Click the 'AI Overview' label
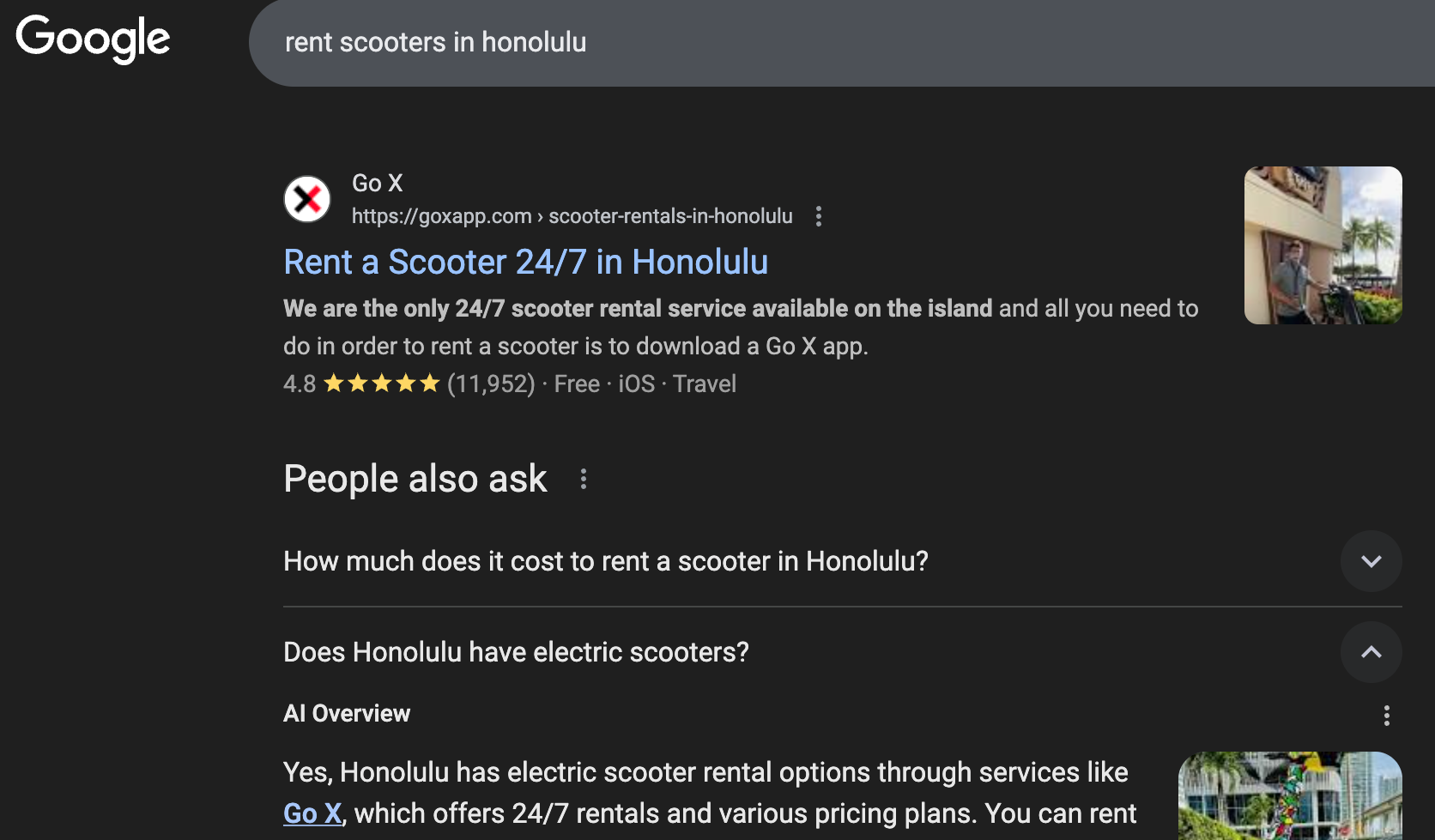 coord(347,714)
